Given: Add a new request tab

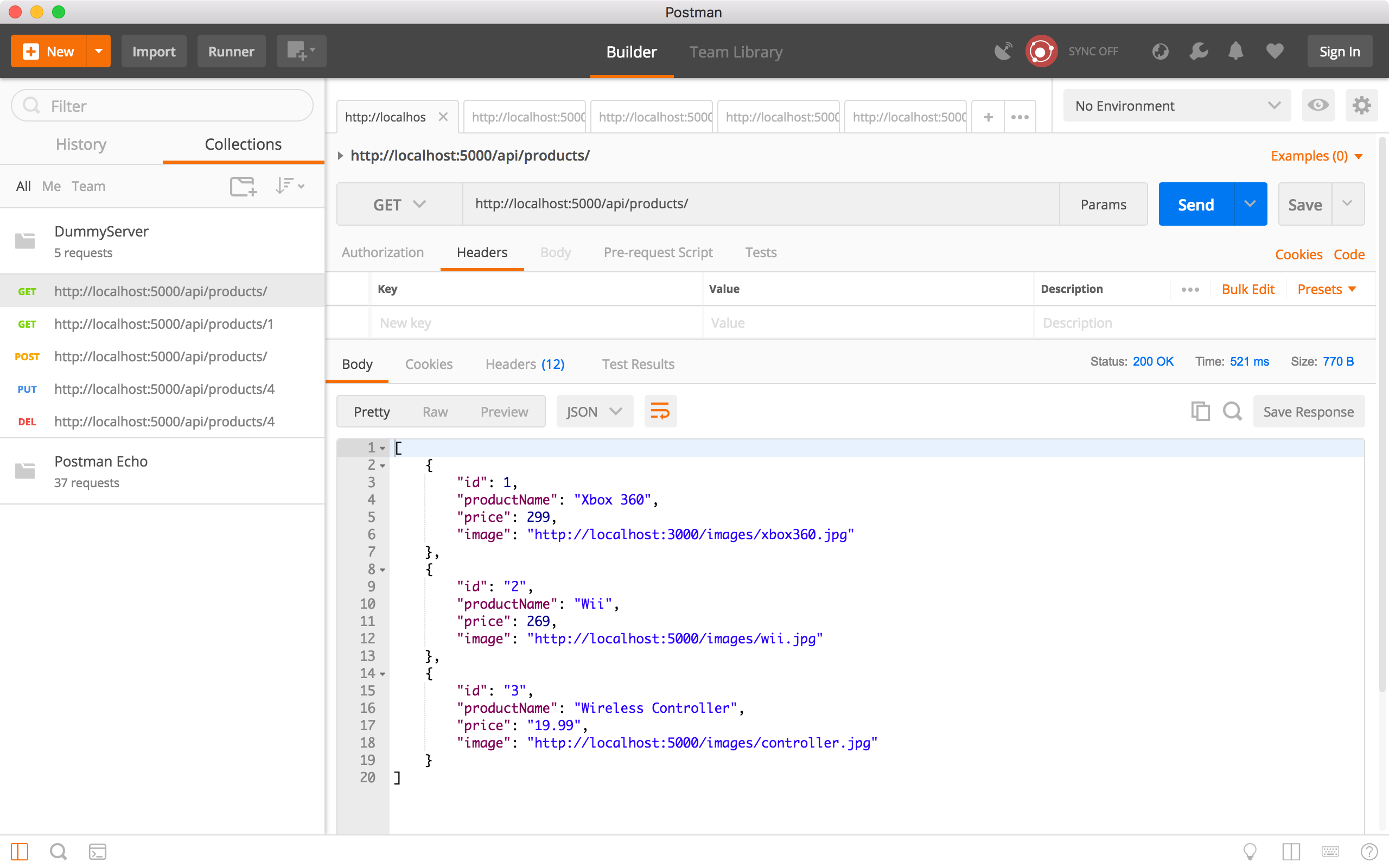Looking at the screenshot, I should coord(989,117).
